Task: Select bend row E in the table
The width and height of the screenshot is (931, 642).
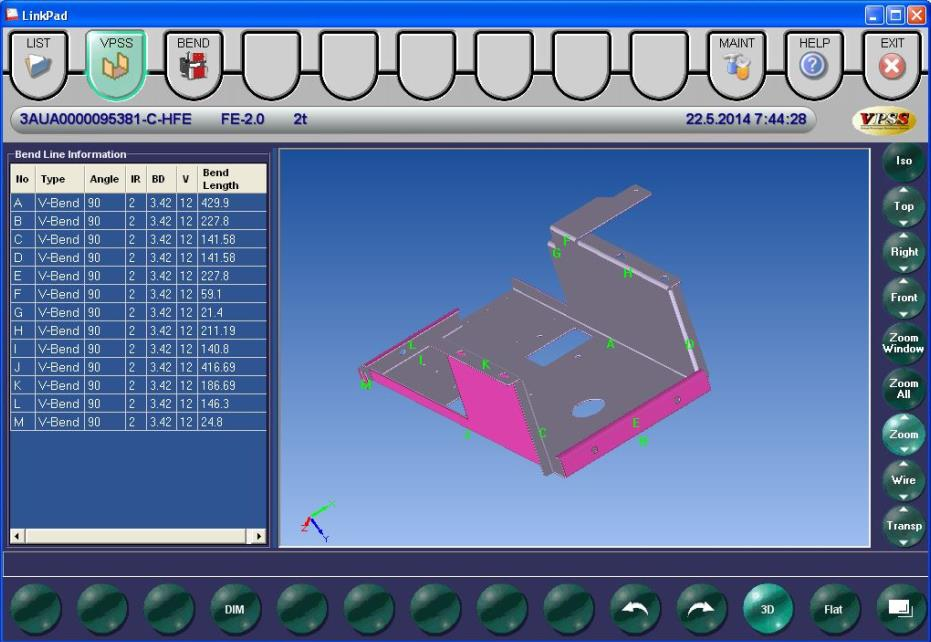Action: point(138,276)
